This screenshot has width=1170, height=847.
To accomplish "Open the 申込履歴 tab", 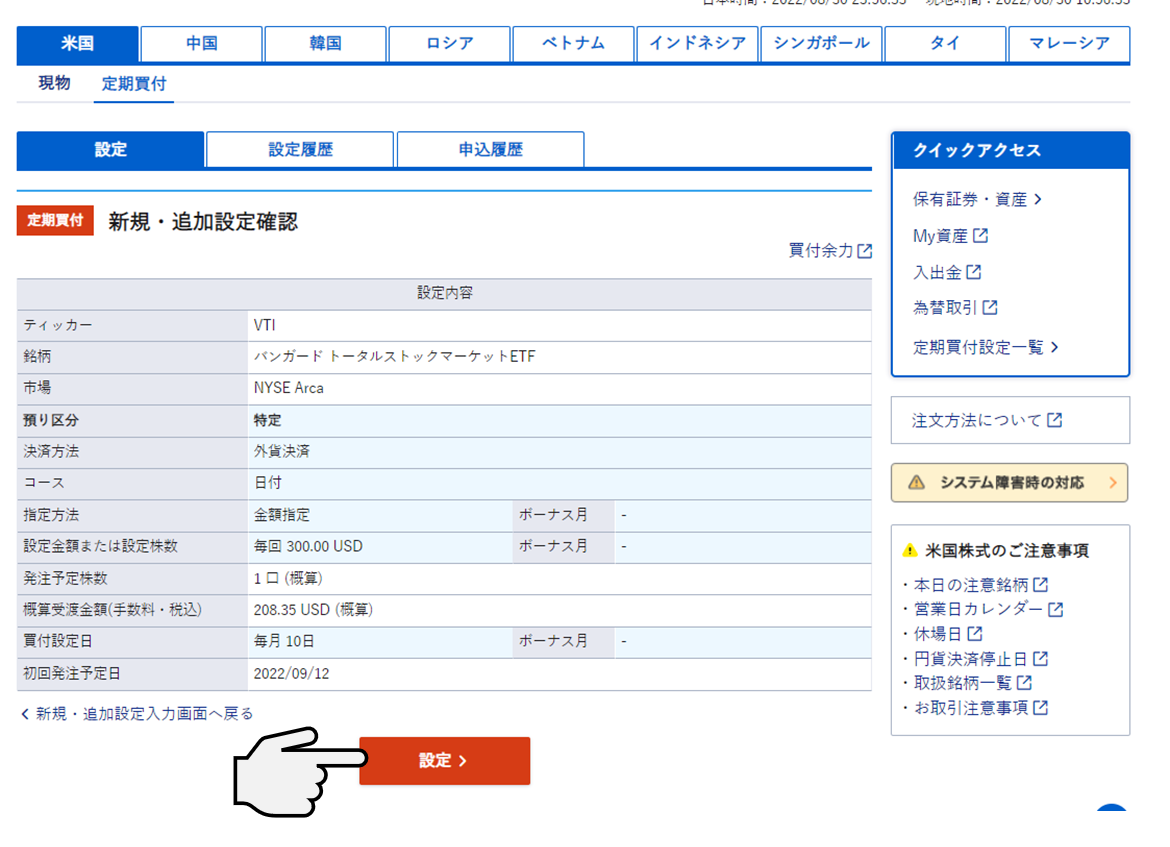I will coord(490,149).
